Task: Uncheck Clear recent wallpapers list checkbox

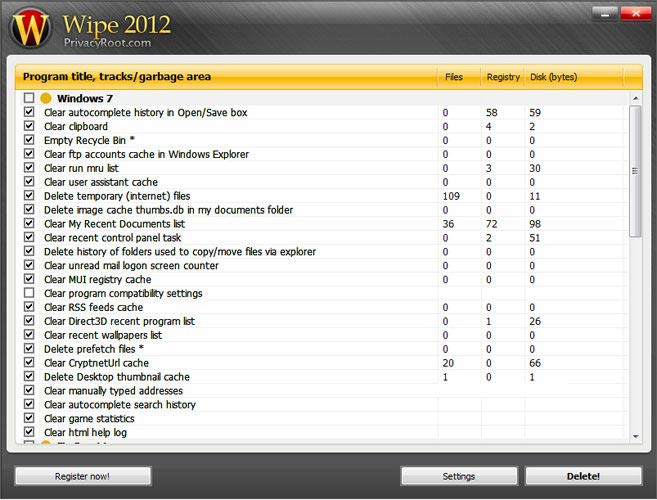Action: coord(29,334)
